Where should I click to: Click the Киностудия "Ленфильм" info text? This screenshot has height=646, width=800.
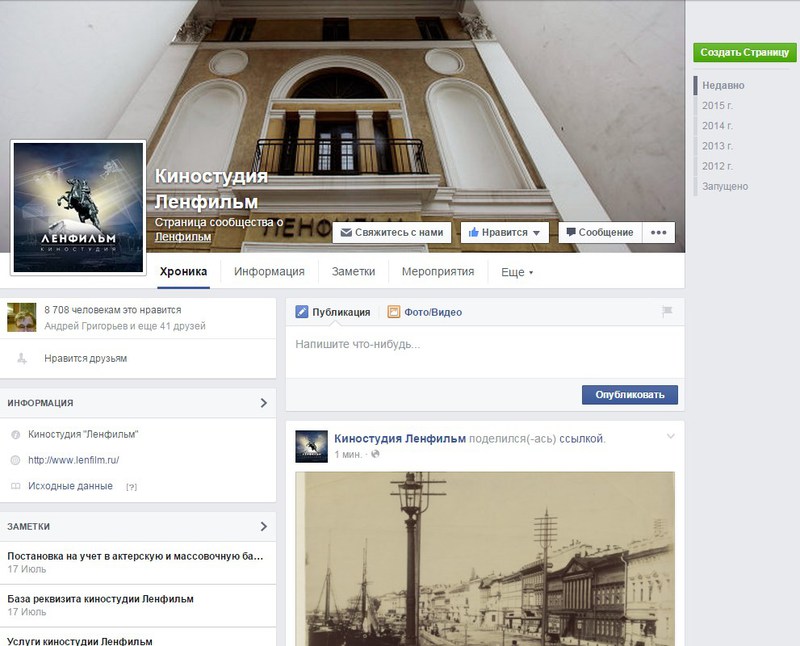[83, 435]
